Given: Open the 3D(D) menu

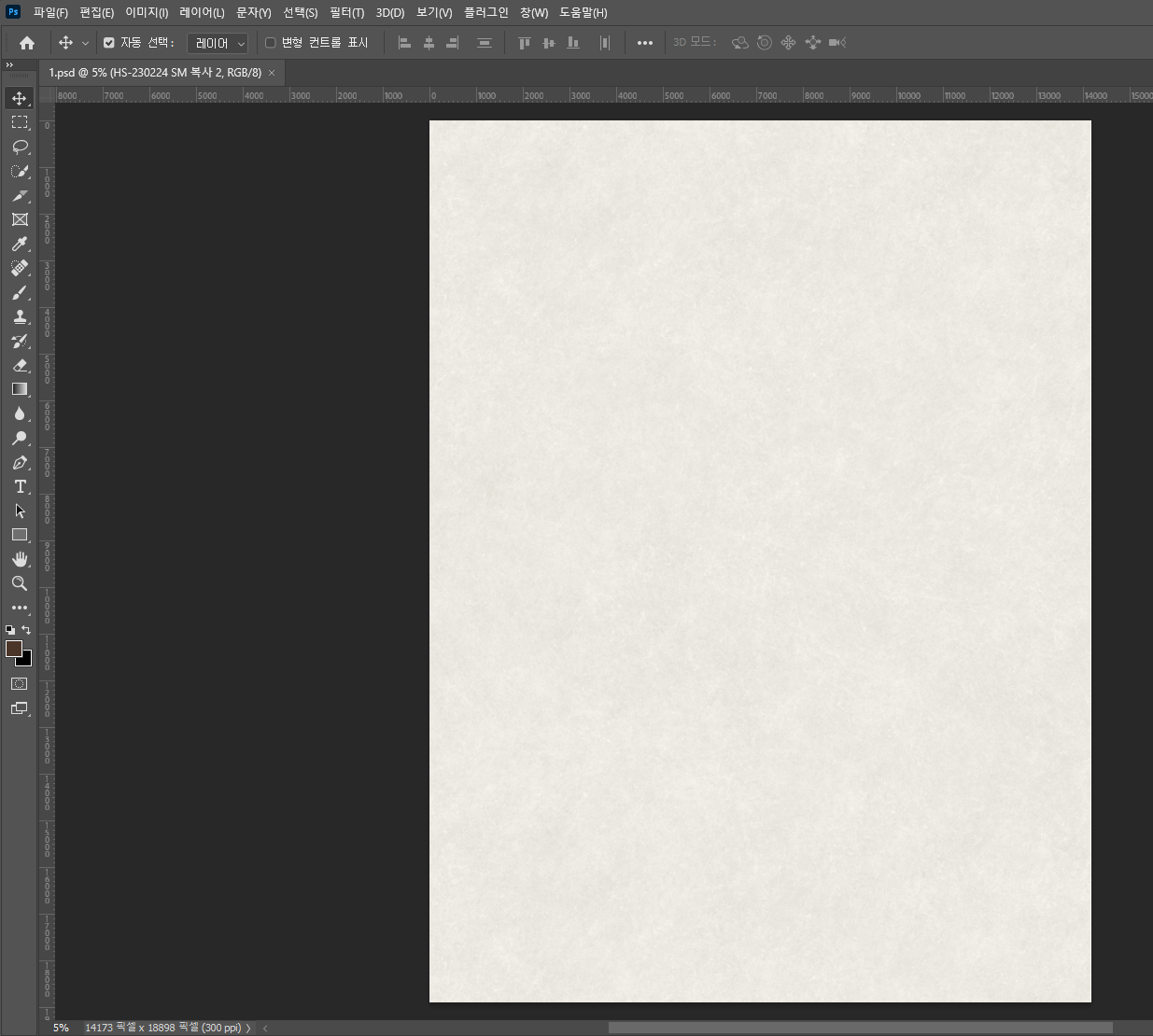Looking at the screenshot, I should tap(390, 12).
